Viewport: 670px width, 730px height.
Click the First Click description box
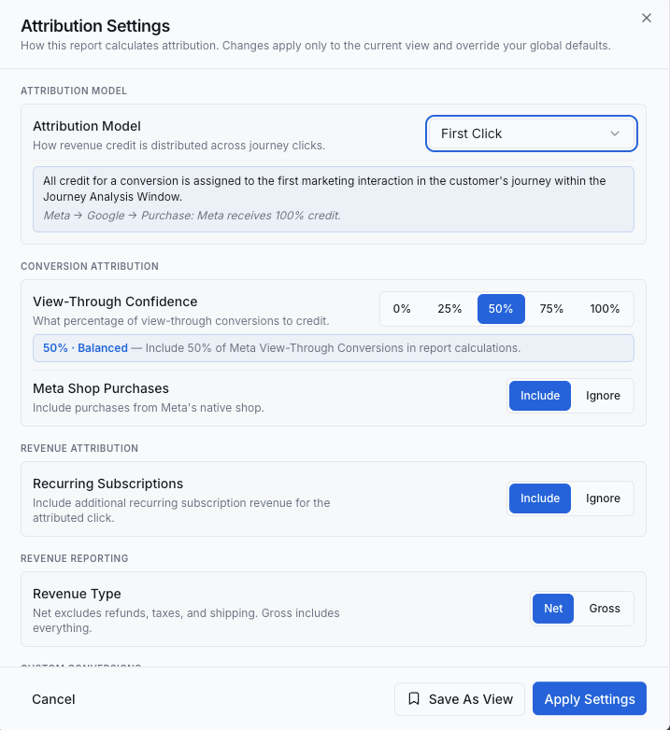coord(333,199)
